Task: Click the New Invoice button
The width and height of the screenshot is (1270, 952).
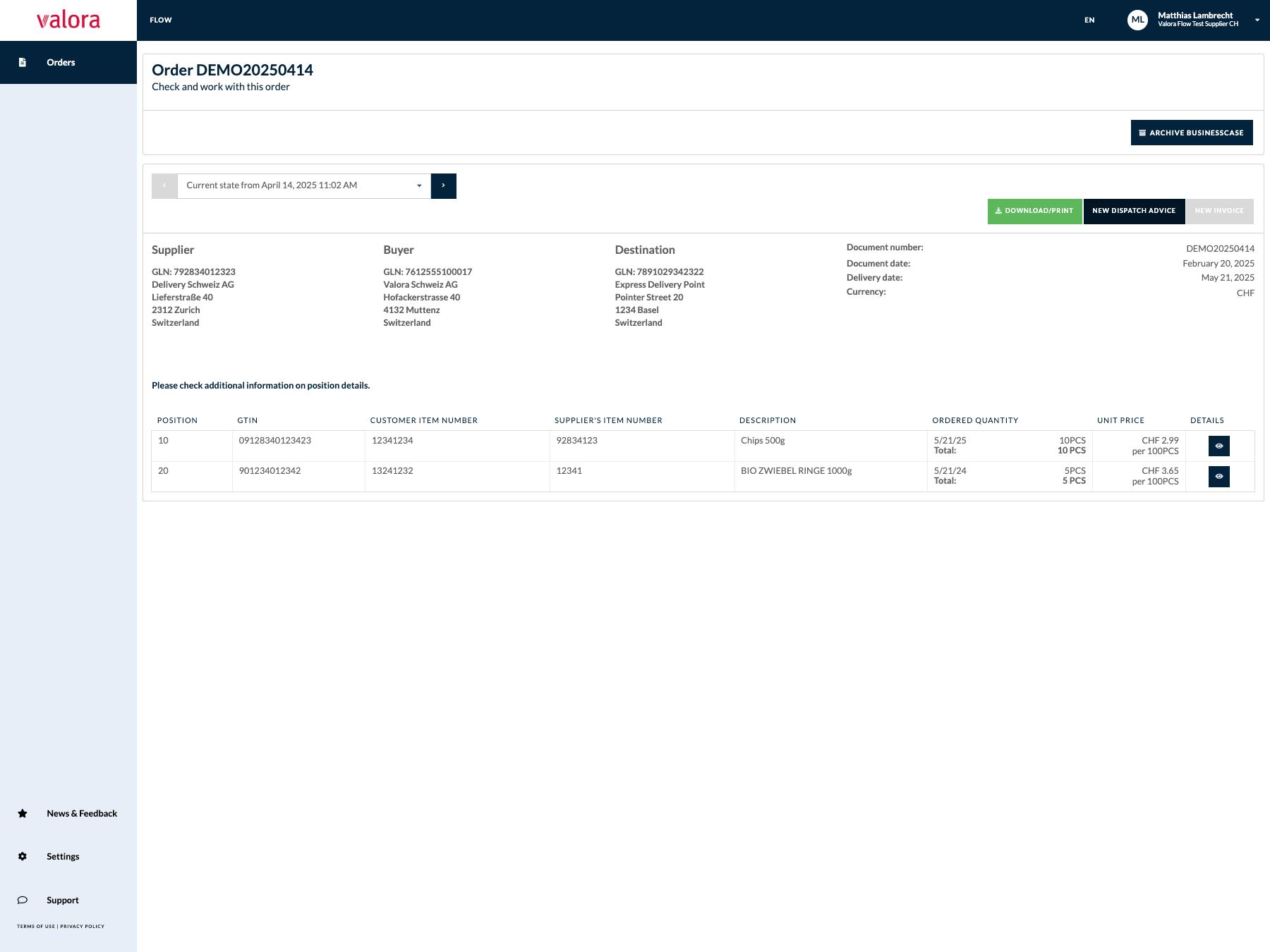Action: pyautogui.click(x=1219, y=211)
